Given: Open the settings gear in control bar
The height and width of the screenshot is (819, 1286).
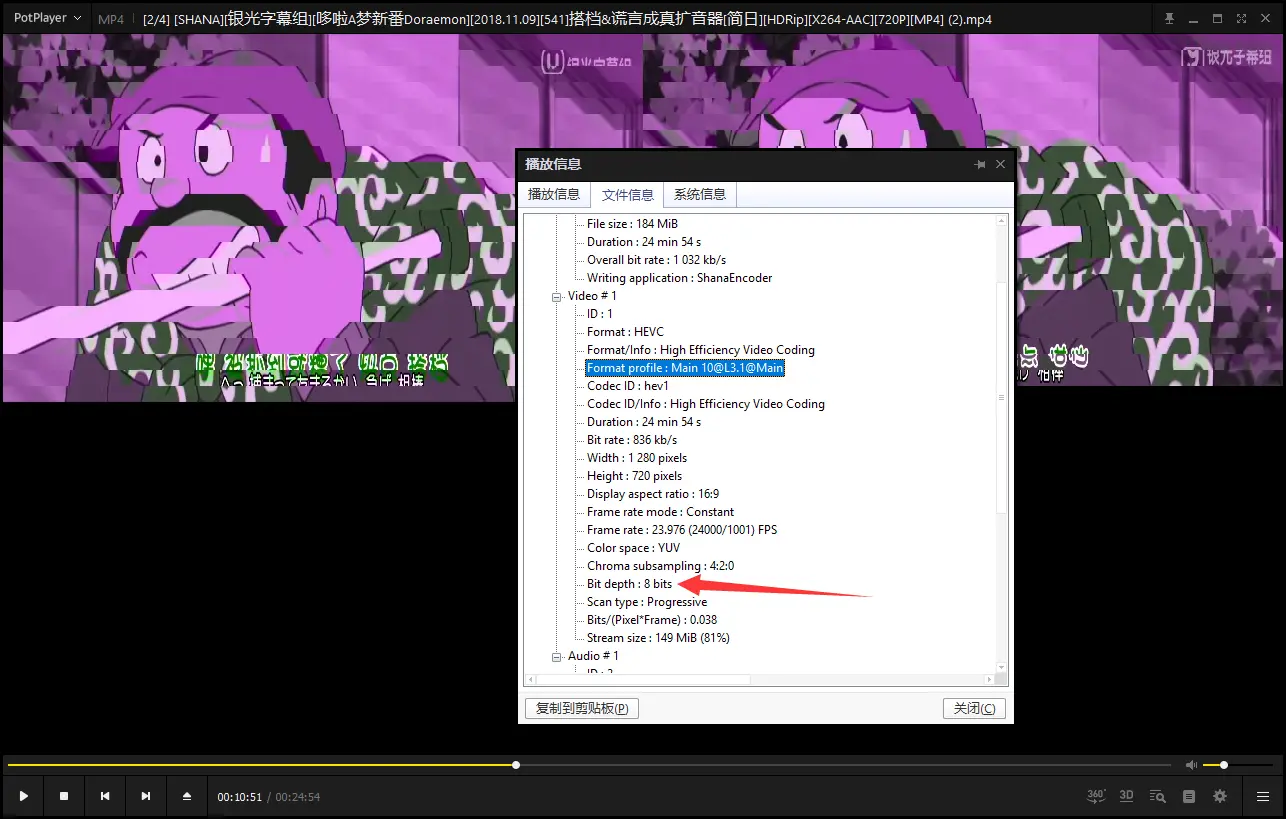Looking at the screenshot, I should pos(1220,796).
